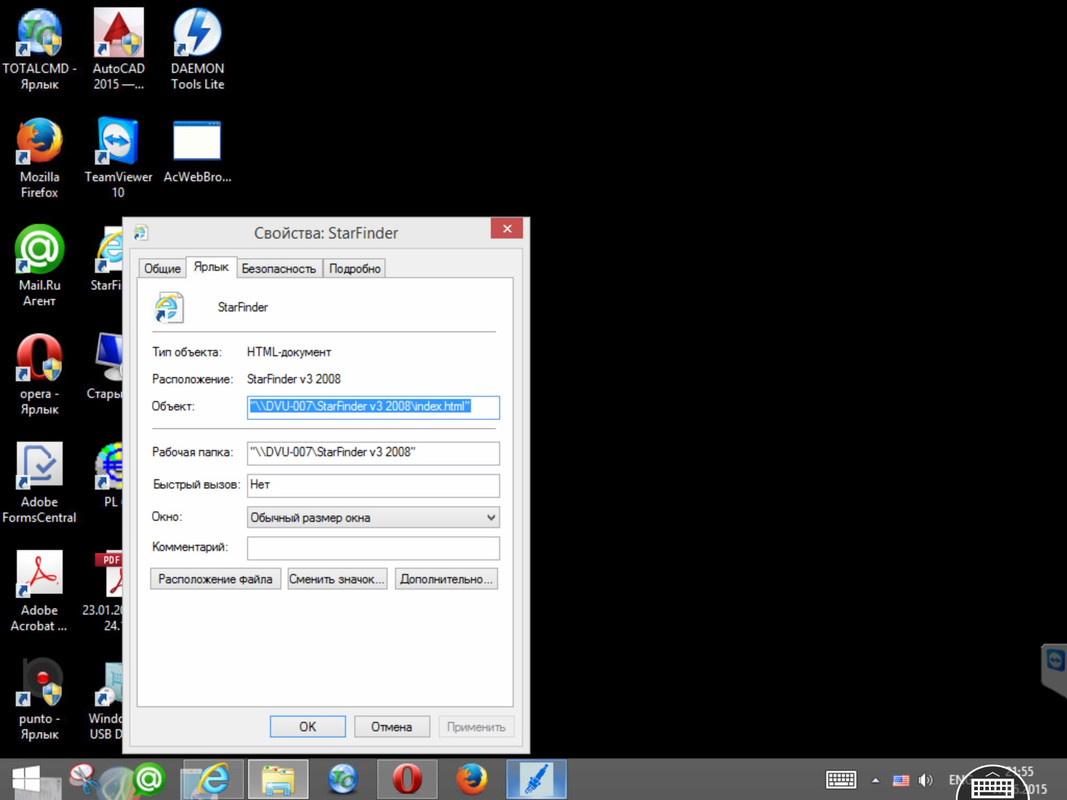The height and width of the screenshot is (800, 1067).
Task: Click the Сменить значок button
Action: tap(337, 579)
